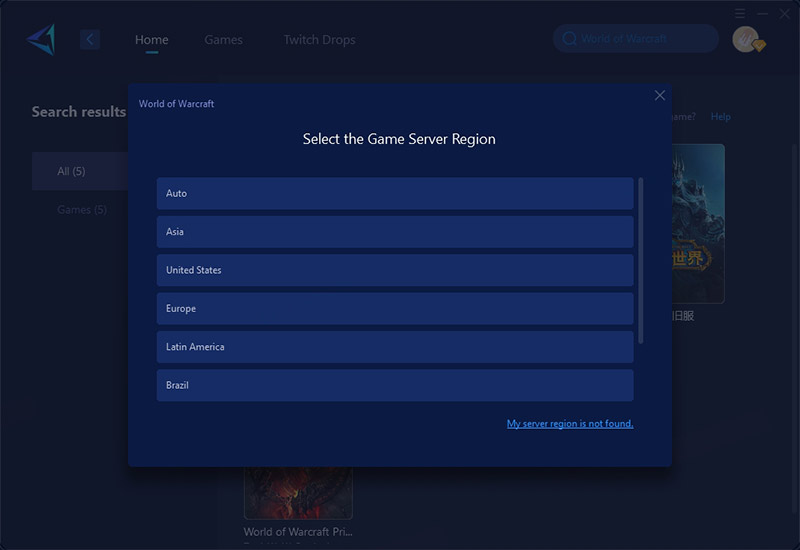Image resolution: width=800 pixels, height=550 pixels.
Task: Click the back arrow button
Action: tap(90, 39)
